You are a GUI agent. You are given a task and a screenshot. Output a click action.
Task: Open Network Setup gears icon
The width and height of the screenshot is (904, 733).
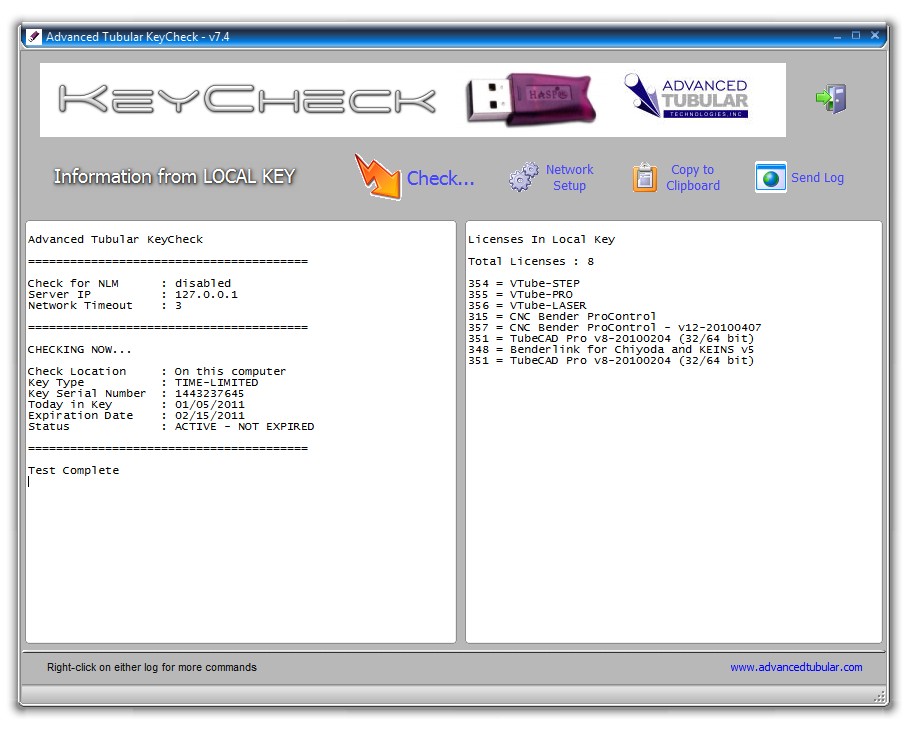[x=523, y=176]
